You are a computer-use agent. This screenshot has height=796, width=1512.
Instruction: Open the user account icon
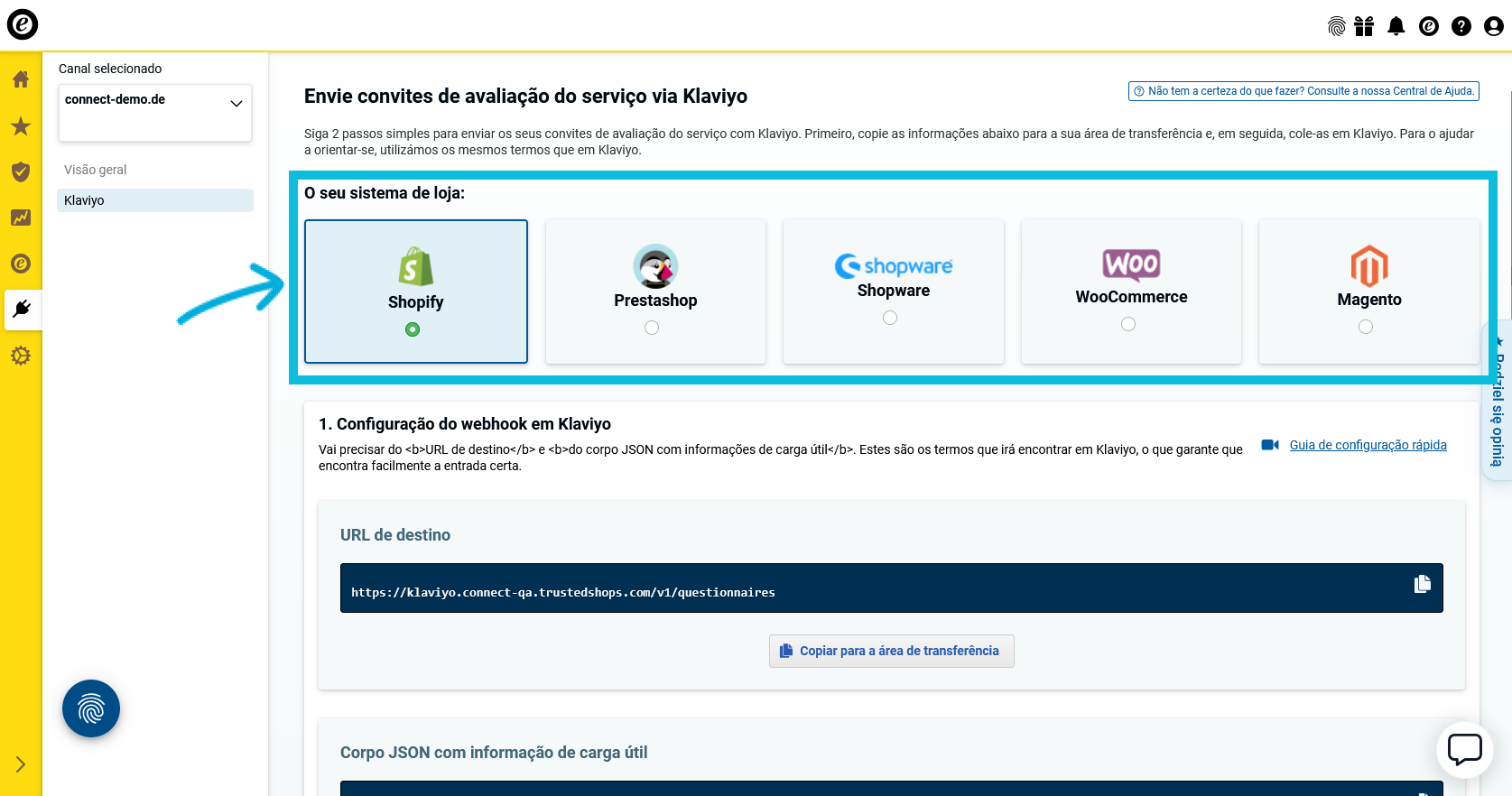point(1494,26)
